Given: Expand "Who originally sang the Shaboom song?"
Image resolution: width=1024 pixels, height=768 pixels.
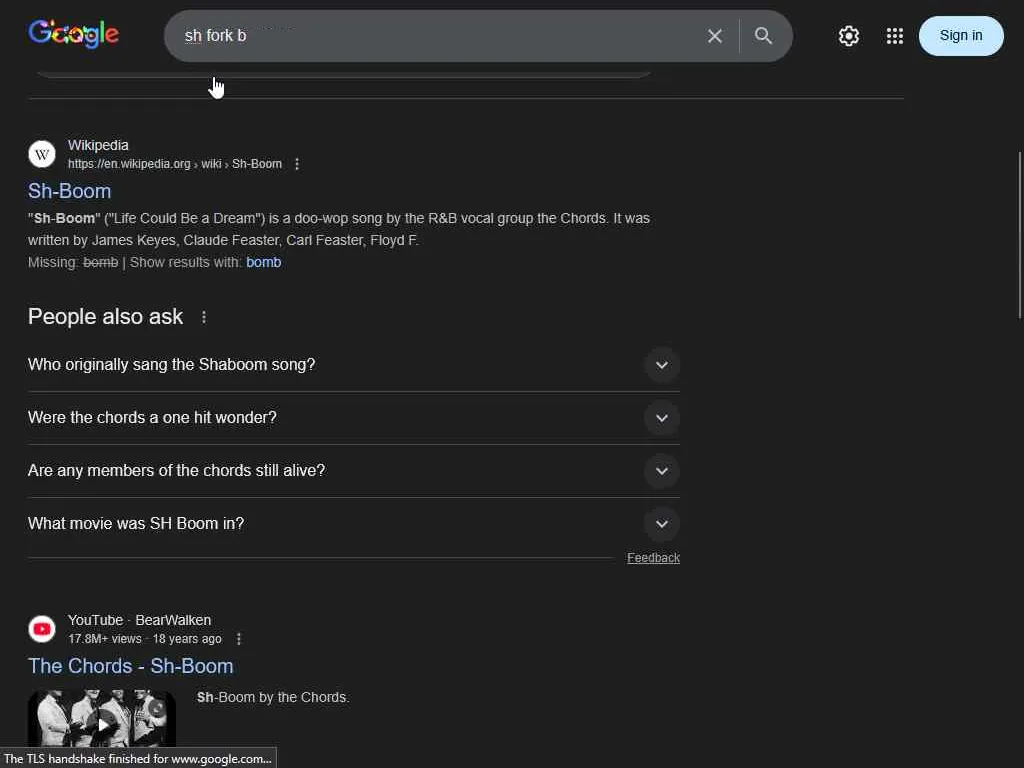Looking at the screenshot, I should point(661,365).
